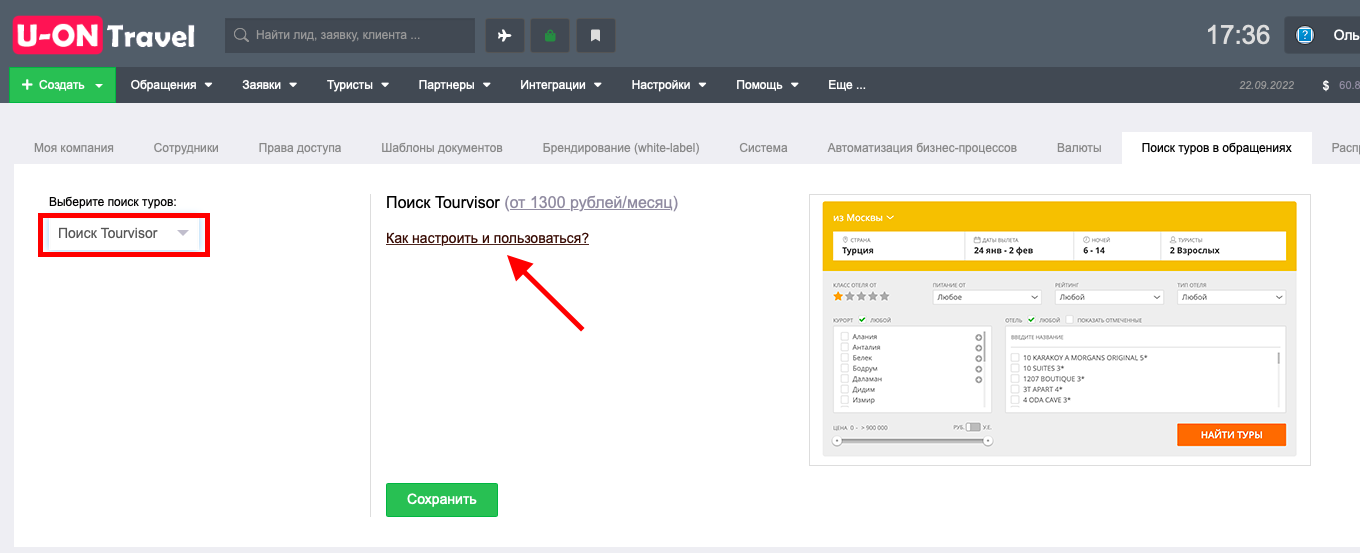The image size is (1360, 553).
Task: Open the Настройки menu
Action: (x=669, y=85)
